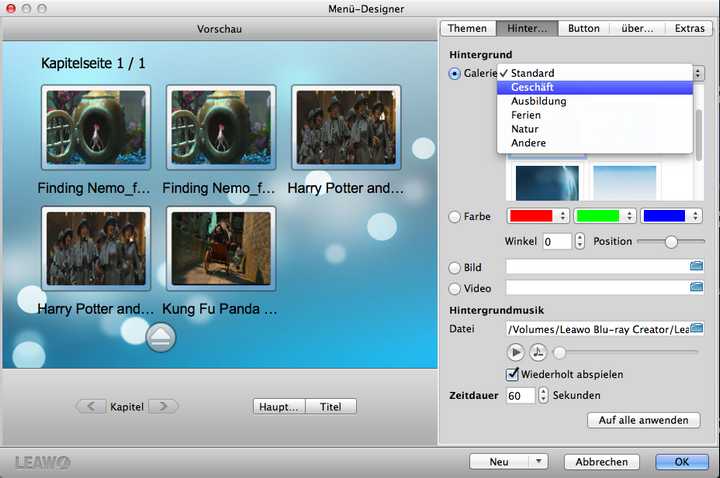The image size is (720, 478).
Task: Play the background music preview
Action: (x=516, y=352)
